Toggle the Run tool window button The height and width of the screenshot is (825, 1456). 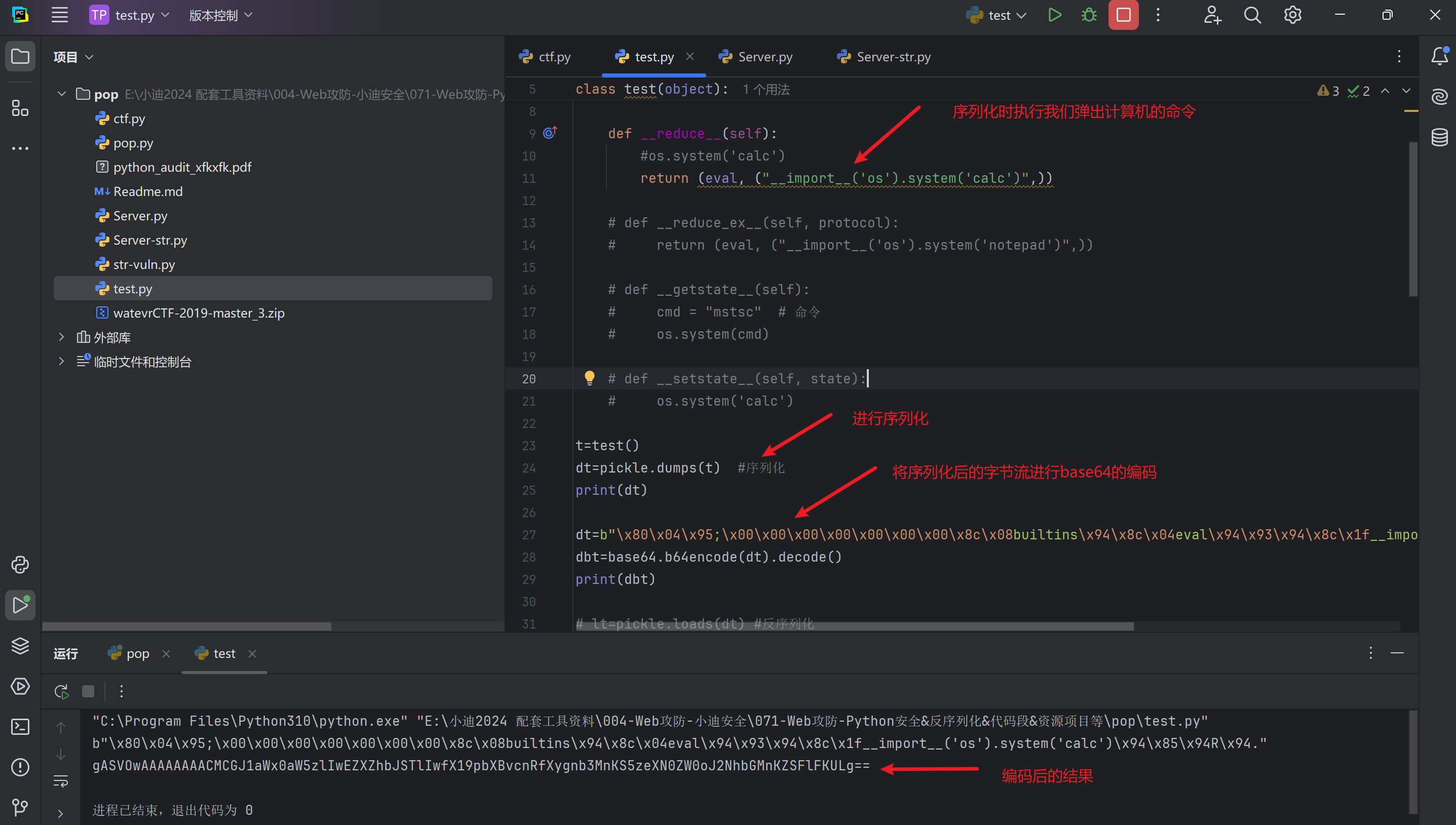click(x=20, y=605)
